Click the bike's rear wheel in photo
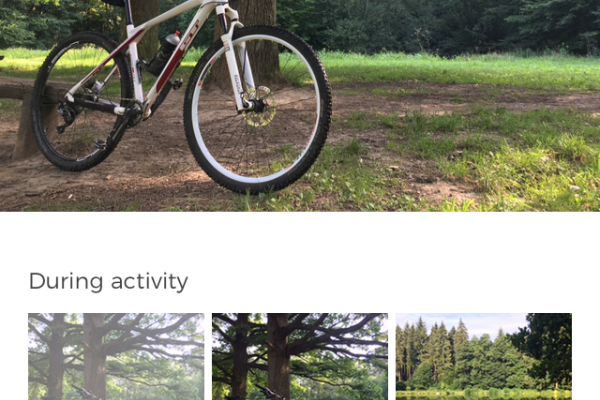 point(82,101)
